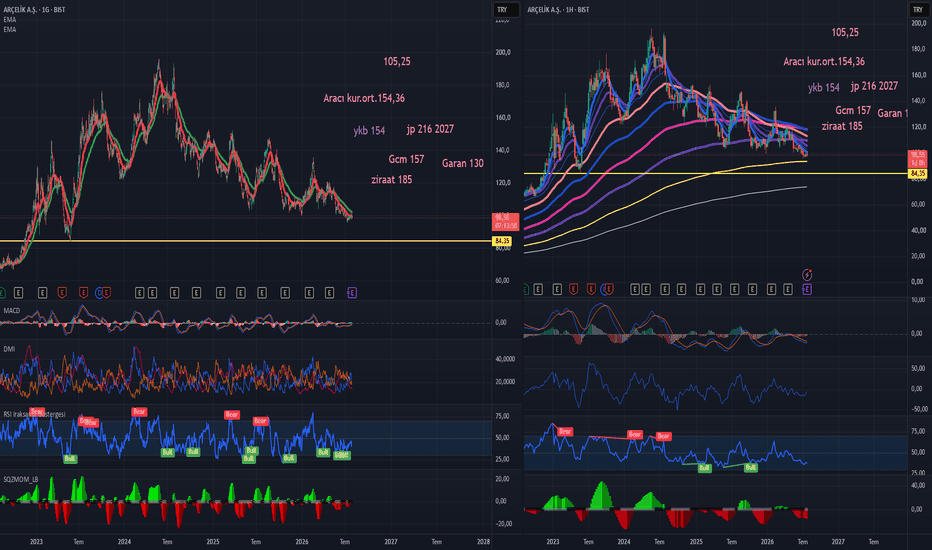Open last gray earnings marker on daily chart
This screenshot has width=932, height=550.
coord(330,293)
